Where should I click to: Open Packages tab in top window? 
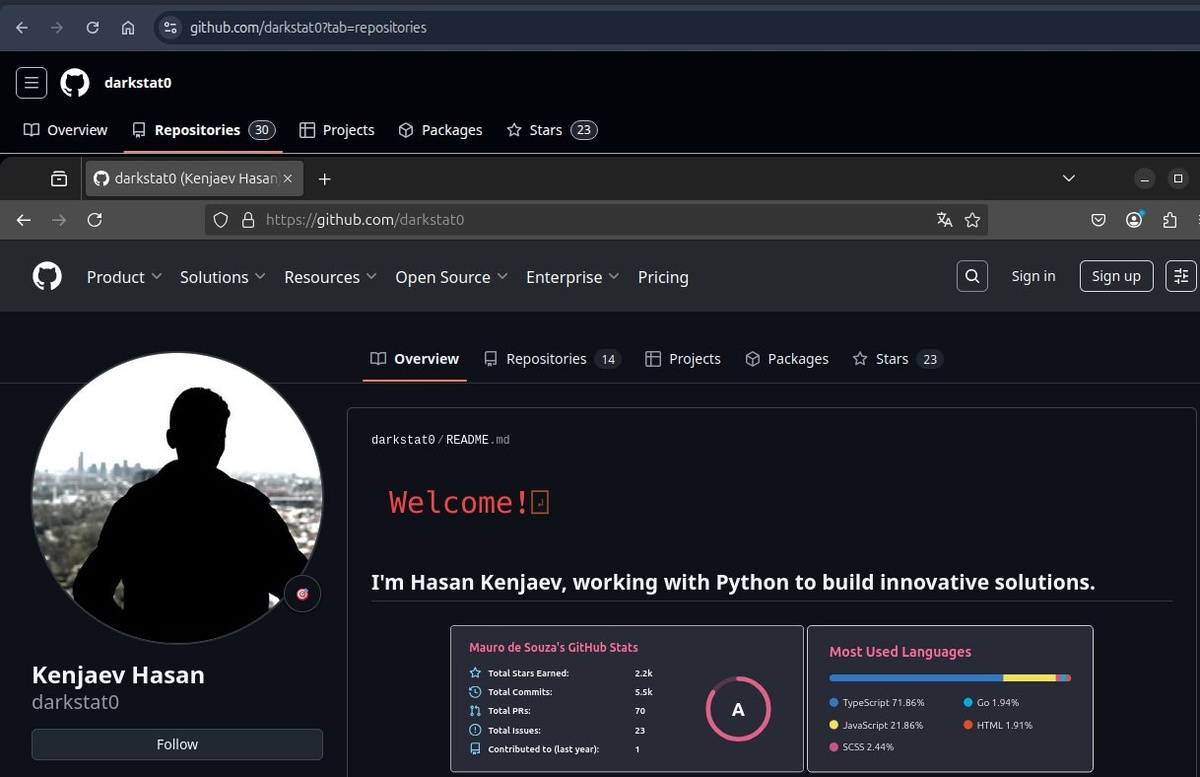[x=440, y=130]
